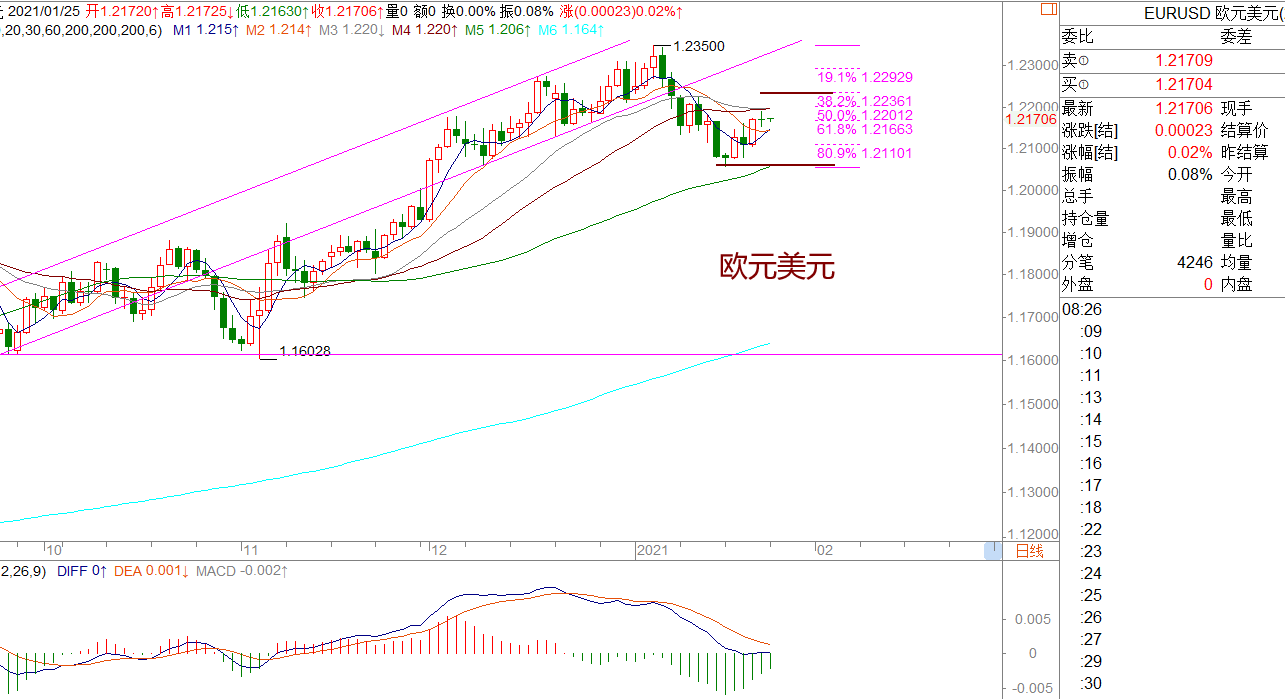Select the 最高 label in quote panel
The width and height of the screenshot is (1285, 699).
pos(1237,196)
